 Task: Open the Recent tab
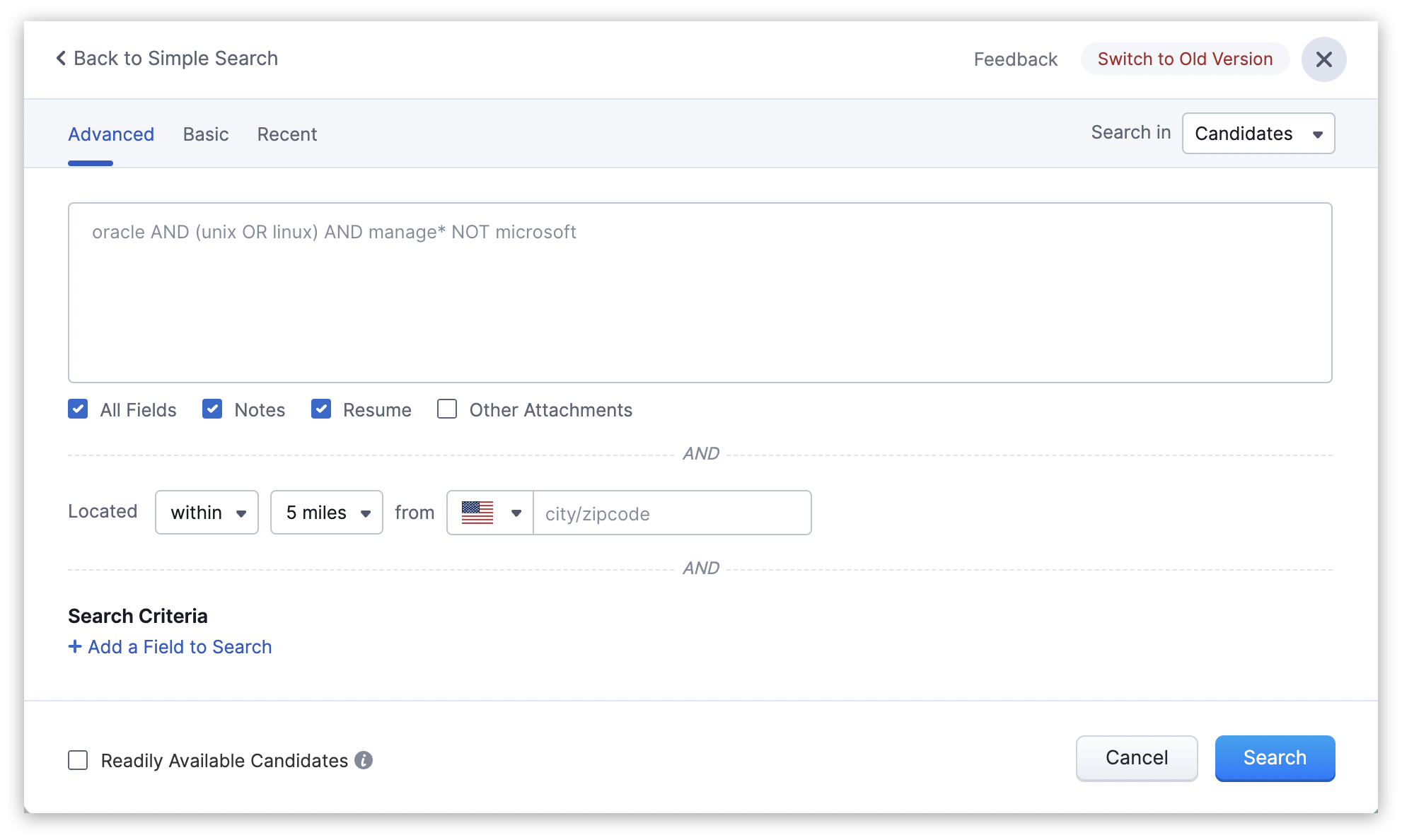[x=286, y=134]
